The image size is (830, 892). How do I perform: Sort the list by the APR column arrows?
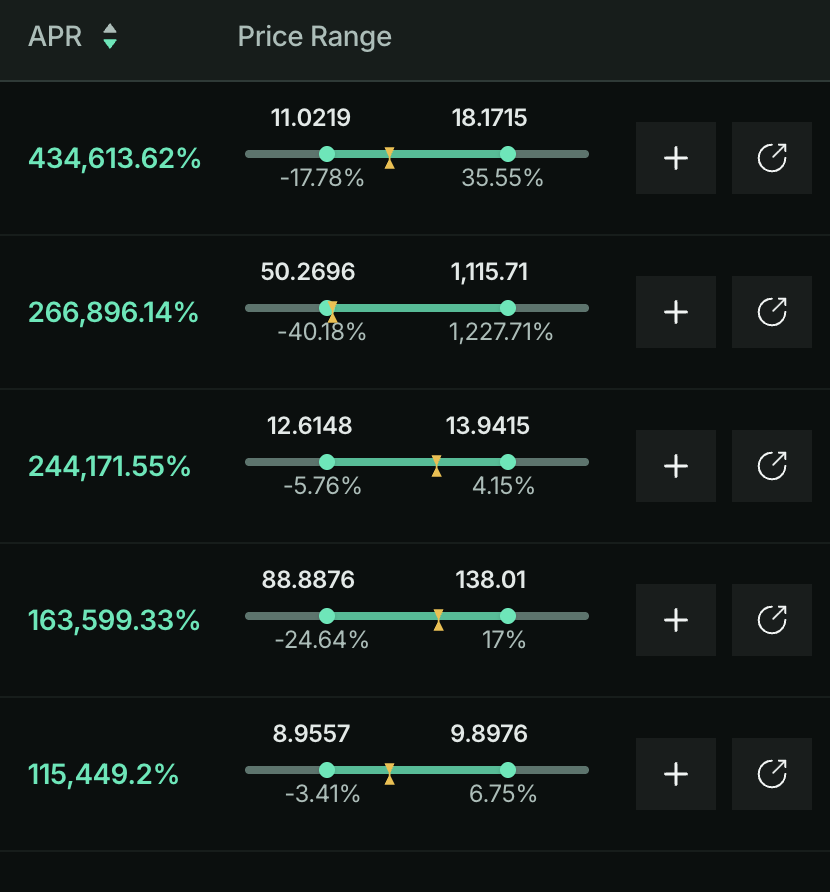point(110,36)
